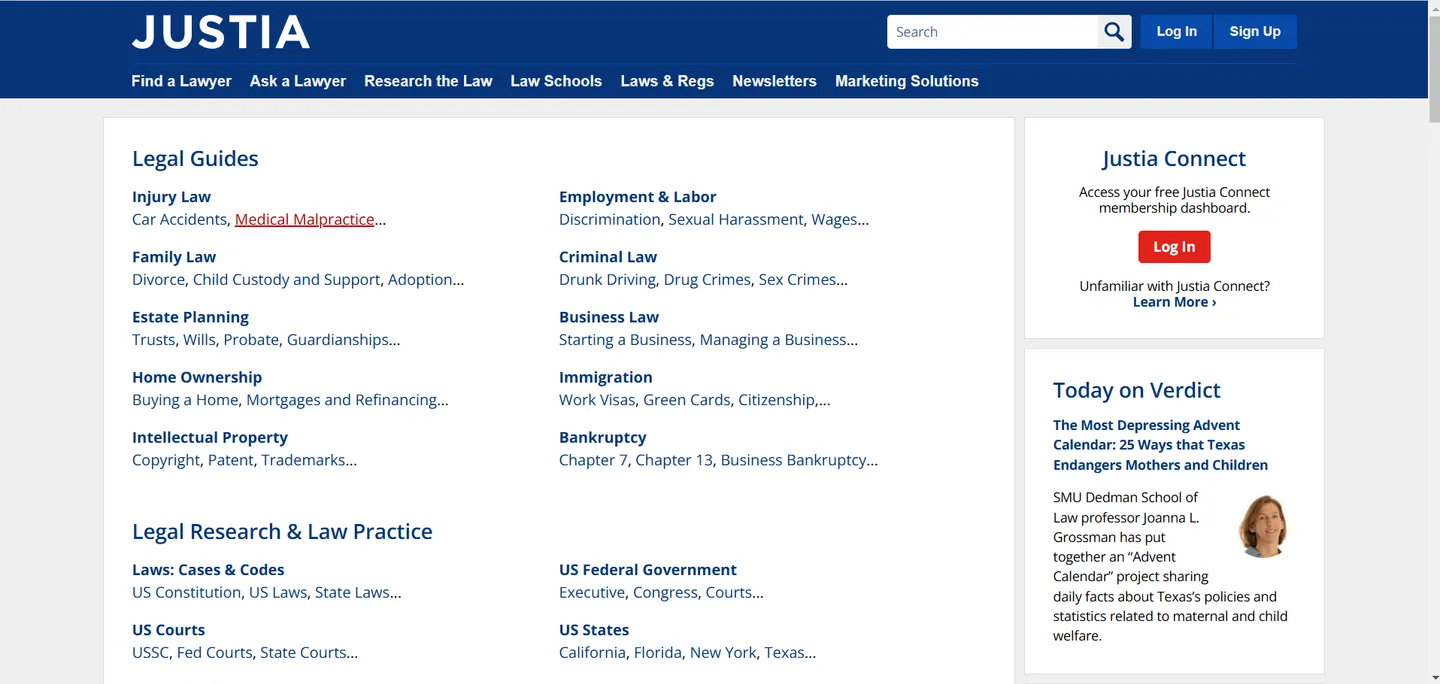Open the Find a Lawyer menu
Image resolution: width=1440 pixels, height=684 pixels.
pos(181,81)
